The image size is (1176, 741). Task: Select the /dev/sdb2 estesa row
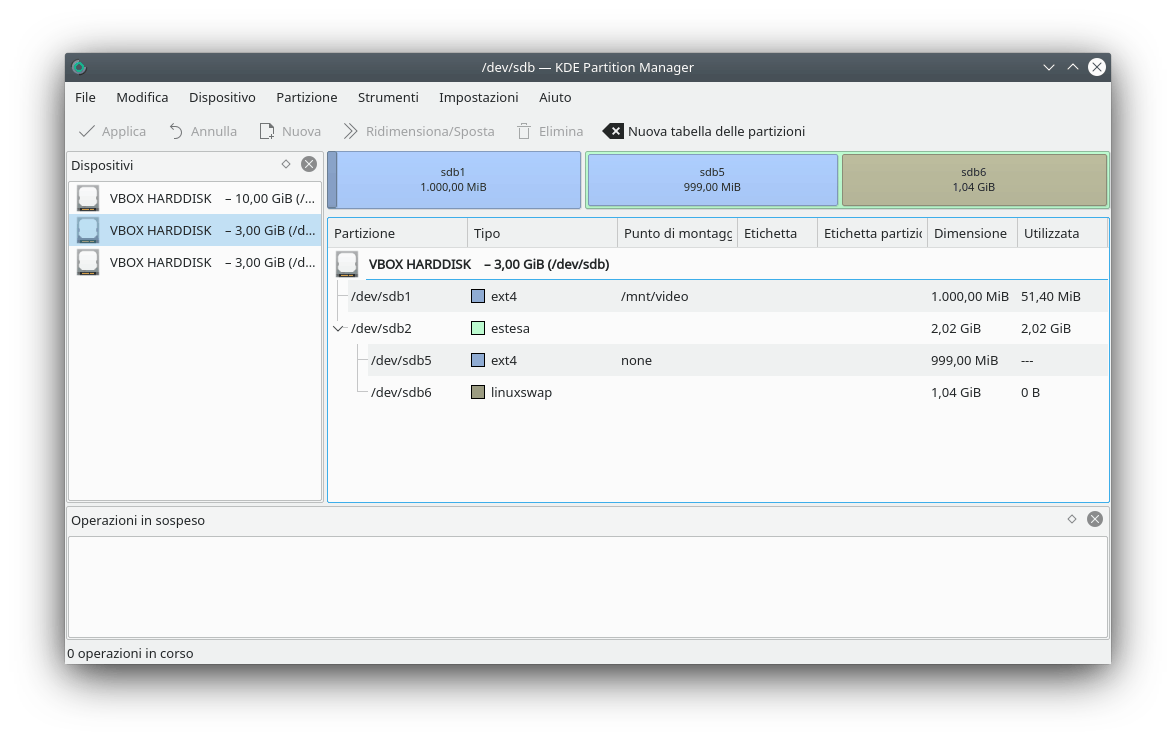718,328
